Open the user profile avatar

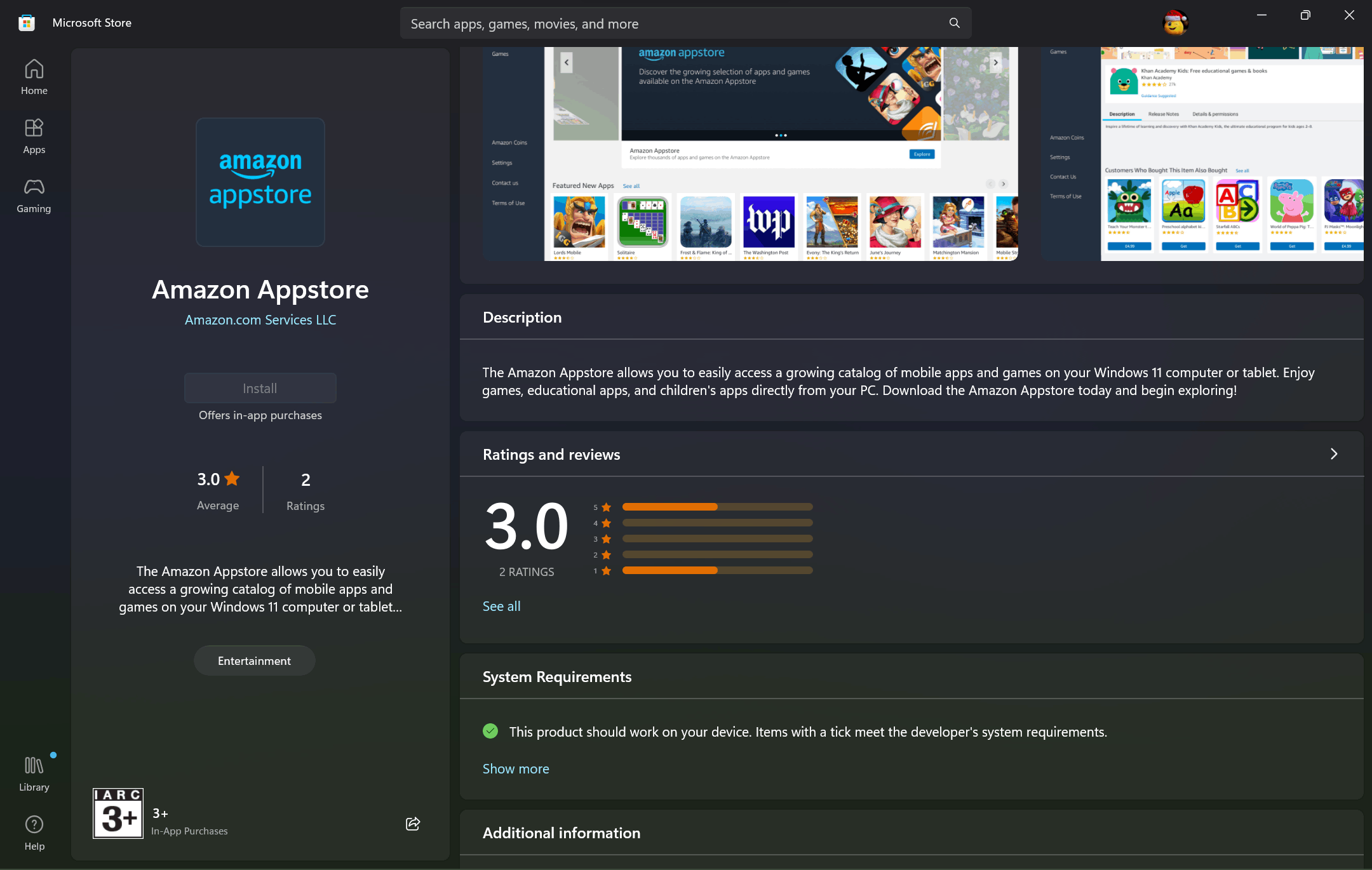[1175, 23]
